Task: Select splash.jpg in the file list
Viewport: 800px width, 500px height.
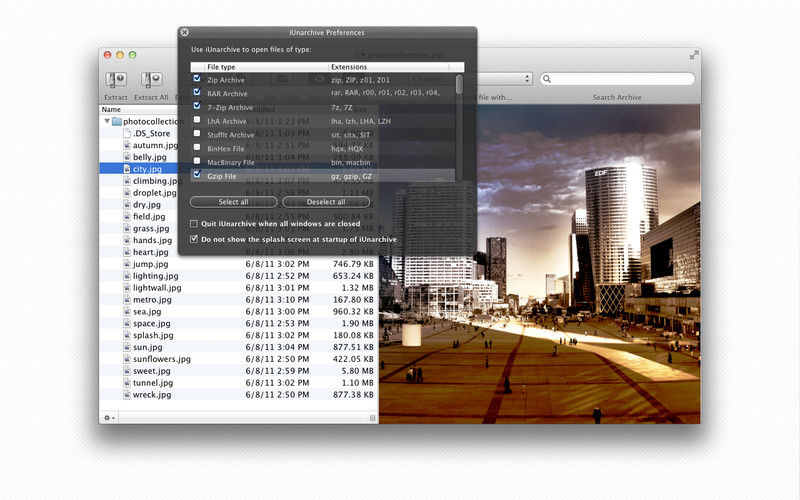Action: tap(153, 335)
